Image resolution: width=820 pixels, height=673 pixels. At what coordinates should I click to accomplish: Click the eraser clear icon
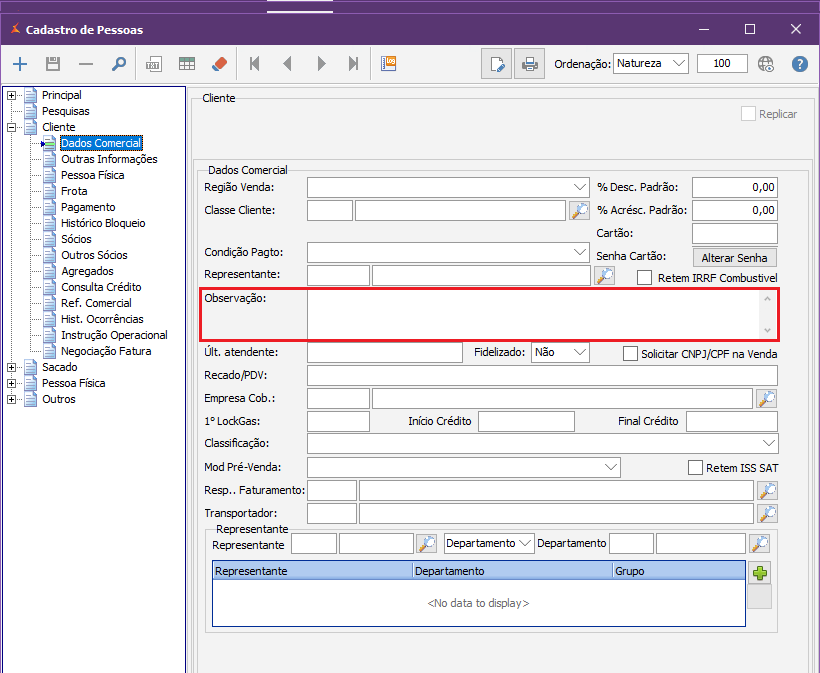pos(220,64)
